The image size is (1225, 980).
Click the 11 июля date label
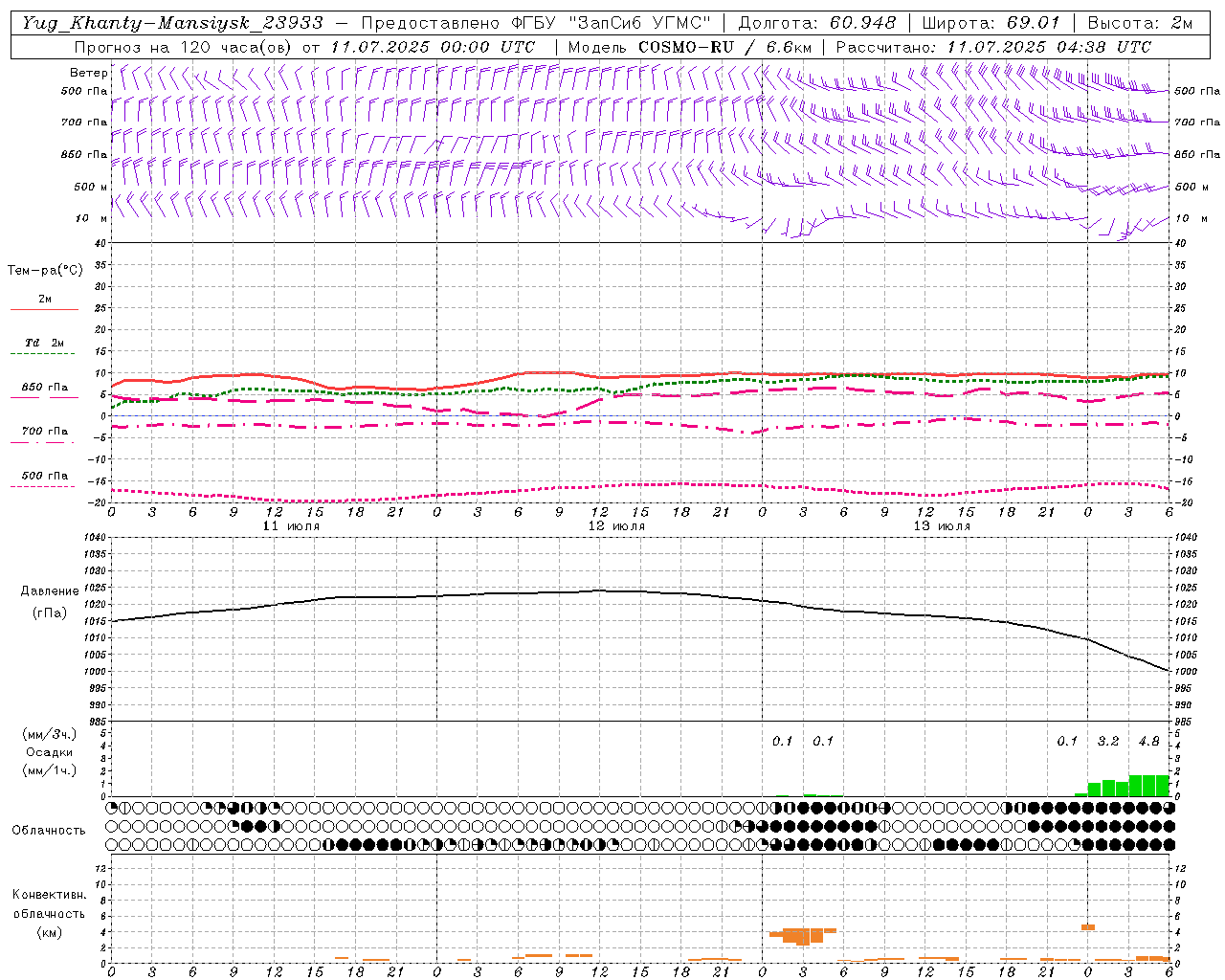(x=292, y=526)
